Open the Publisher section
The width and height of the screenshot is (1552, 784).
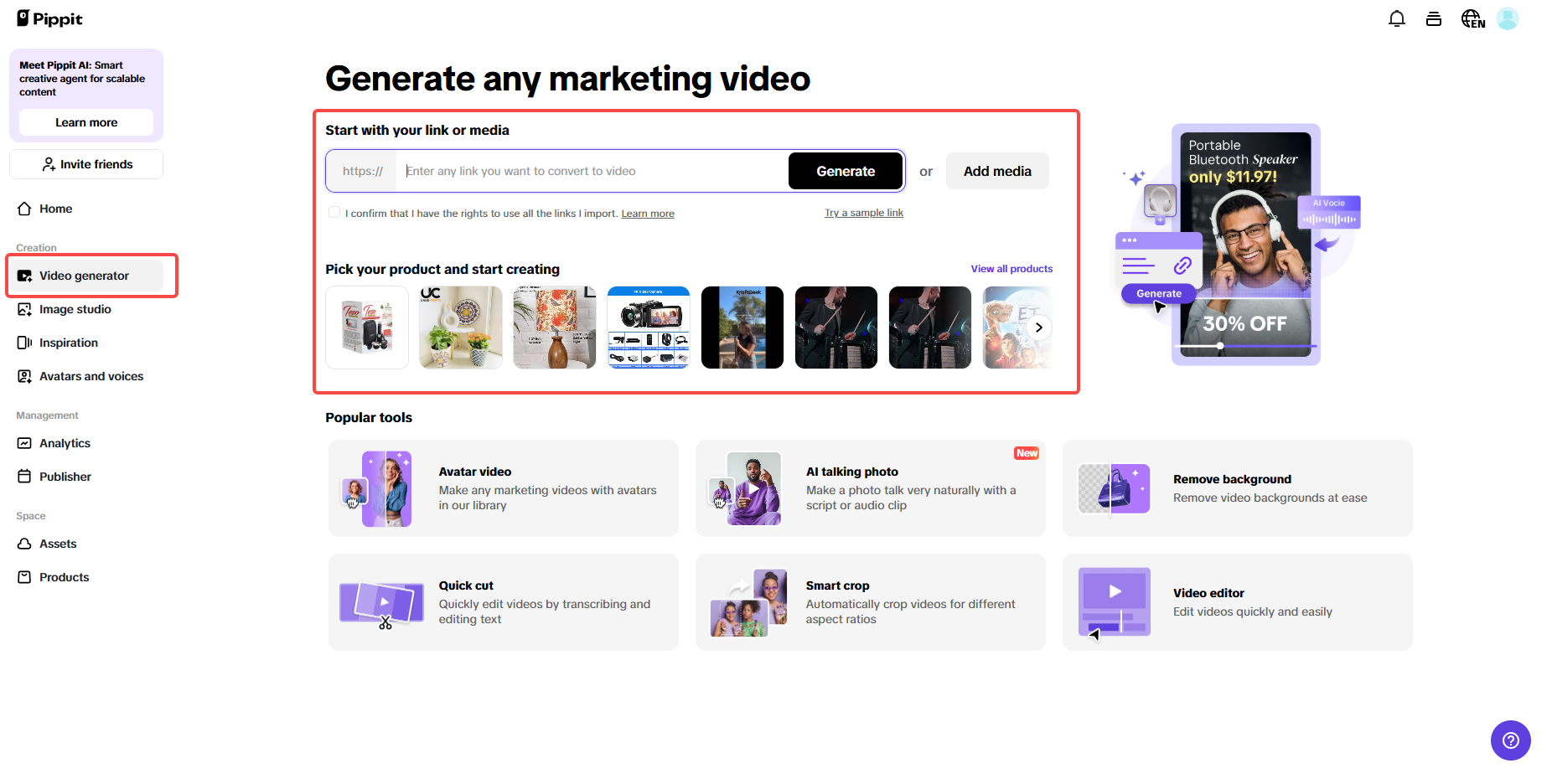pos(65,476)
